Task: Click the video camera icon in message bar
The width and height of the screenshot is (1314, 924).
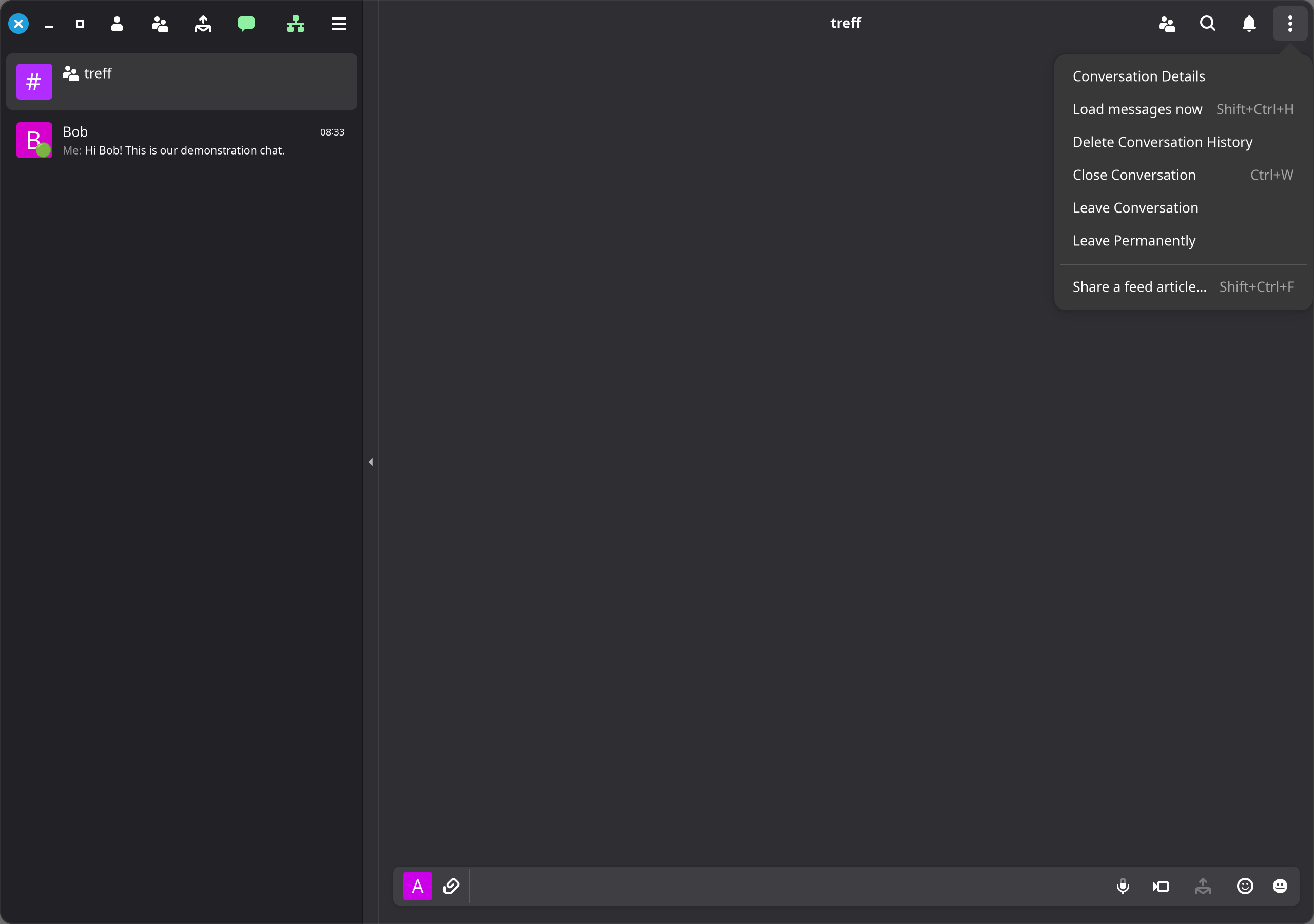Action: [1161, 886]
